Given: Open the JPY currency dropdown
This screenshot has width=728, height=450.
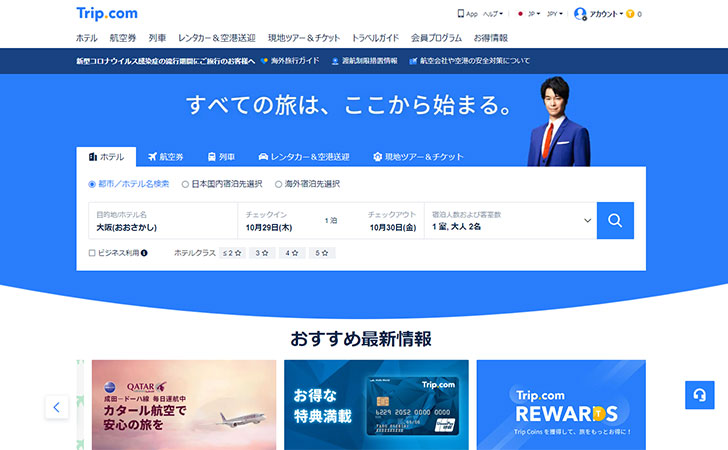Looking at the screenshot, I should coord(554,14).
